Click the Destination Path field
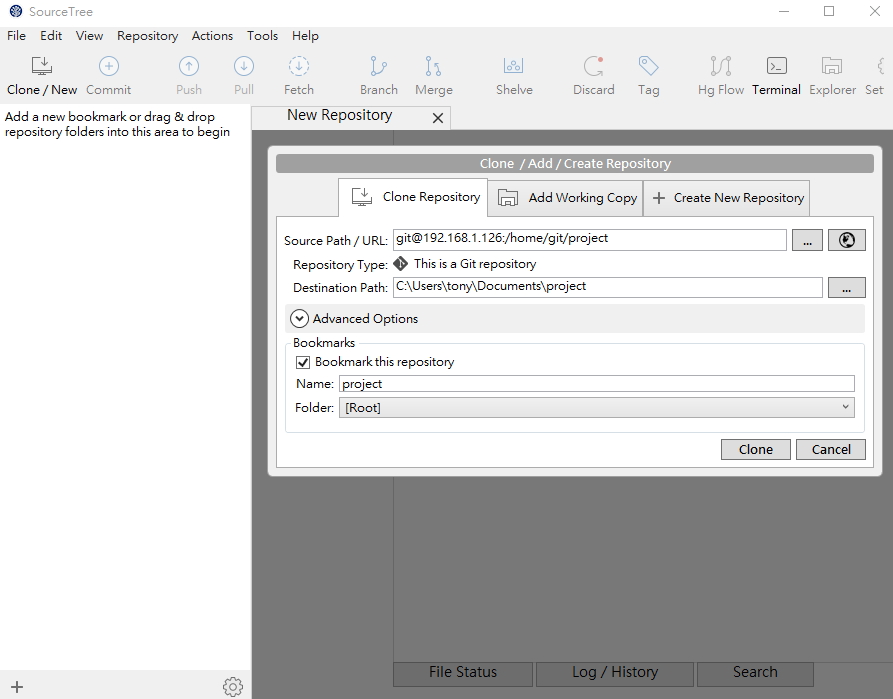 (608, 287)
